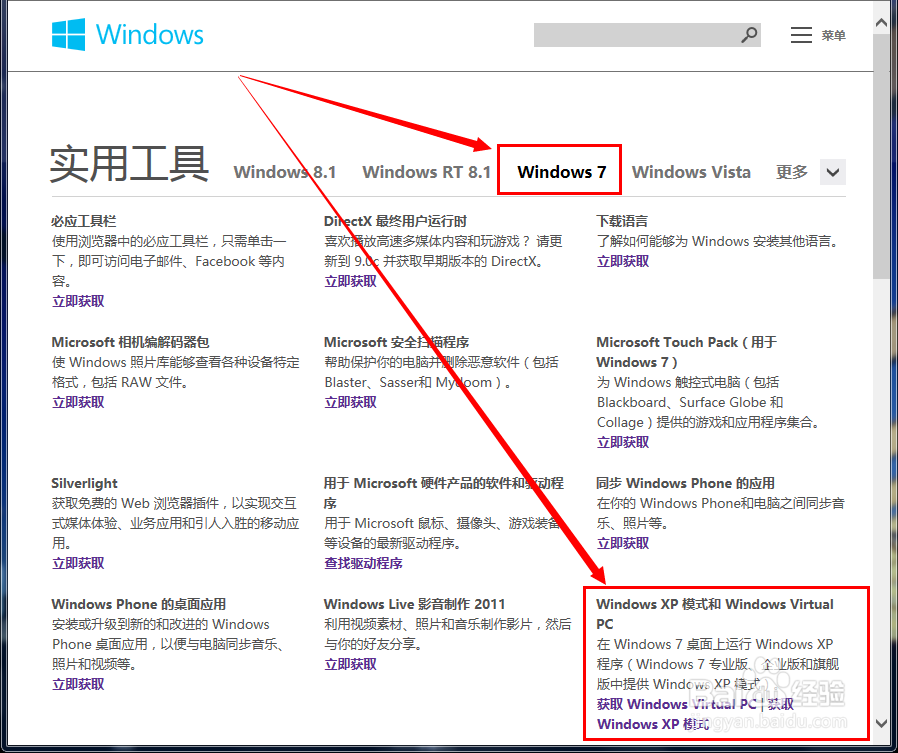Expand the 更多 dropdown chevron
The image size is (898, 753).
pyautogui.click(x=833, y=172)
